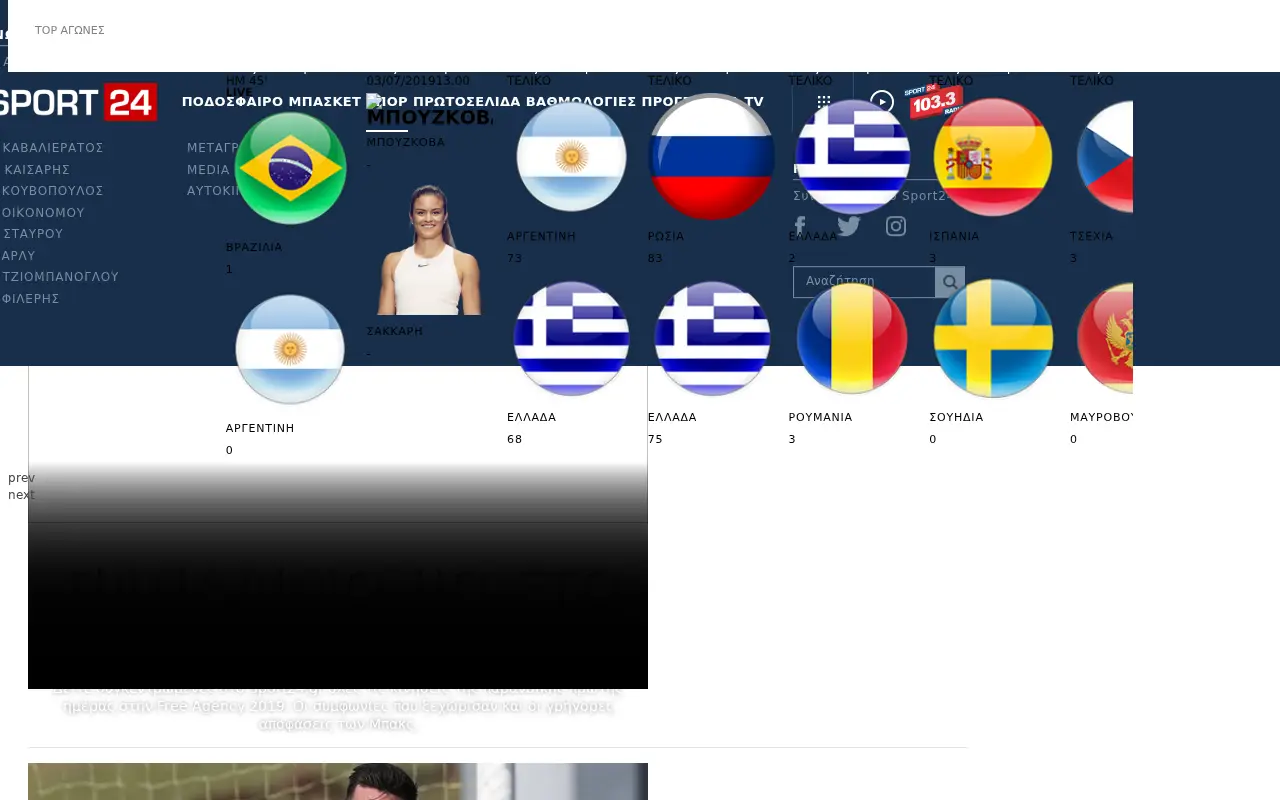Click the next carousel control
The height and width of the screenshot is (800, 1280).
click(x=21, y=495)
